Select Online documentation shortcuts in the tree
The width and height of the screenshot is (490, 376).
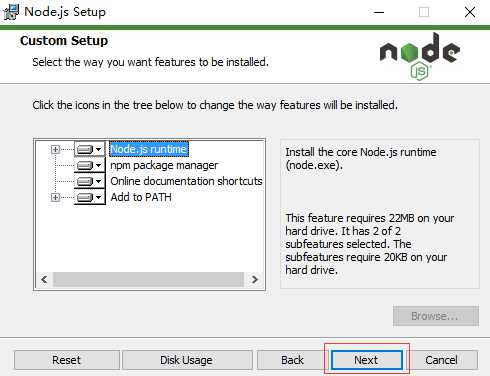[x=186, y=181]
